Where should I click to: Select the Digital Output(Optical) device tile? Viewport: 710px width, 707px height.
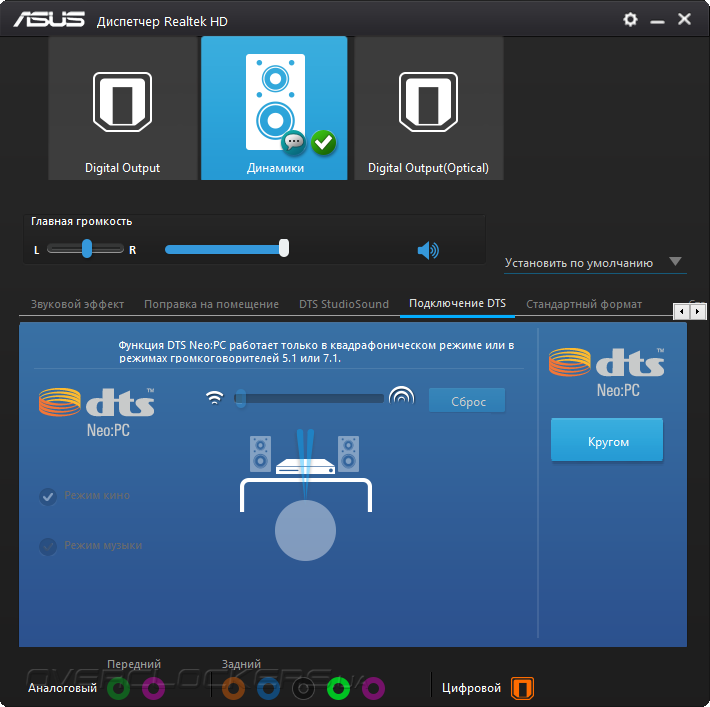click(x=428, y=108)
